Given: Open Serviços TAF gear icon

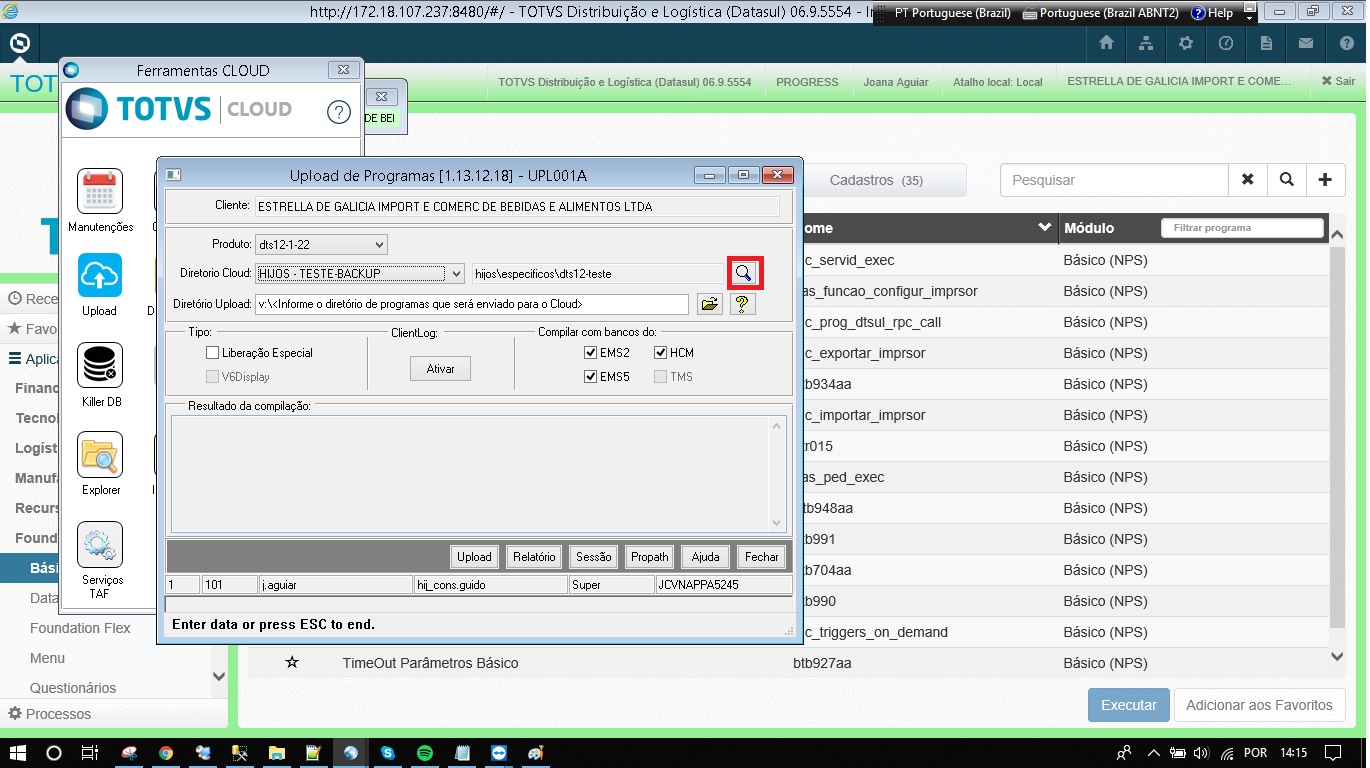Looking at the screenshot, I should click(100, 544).
